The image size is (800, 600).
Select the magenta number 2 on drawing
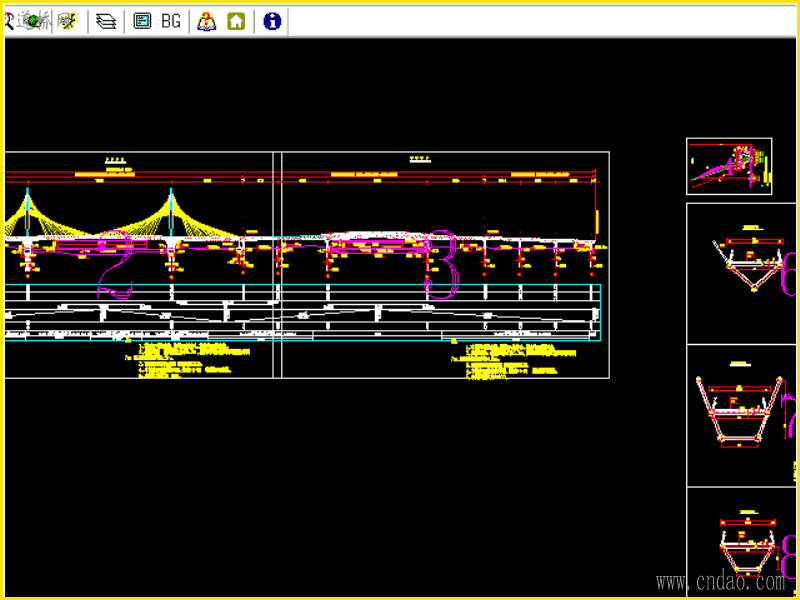click(x=115, y=264)
